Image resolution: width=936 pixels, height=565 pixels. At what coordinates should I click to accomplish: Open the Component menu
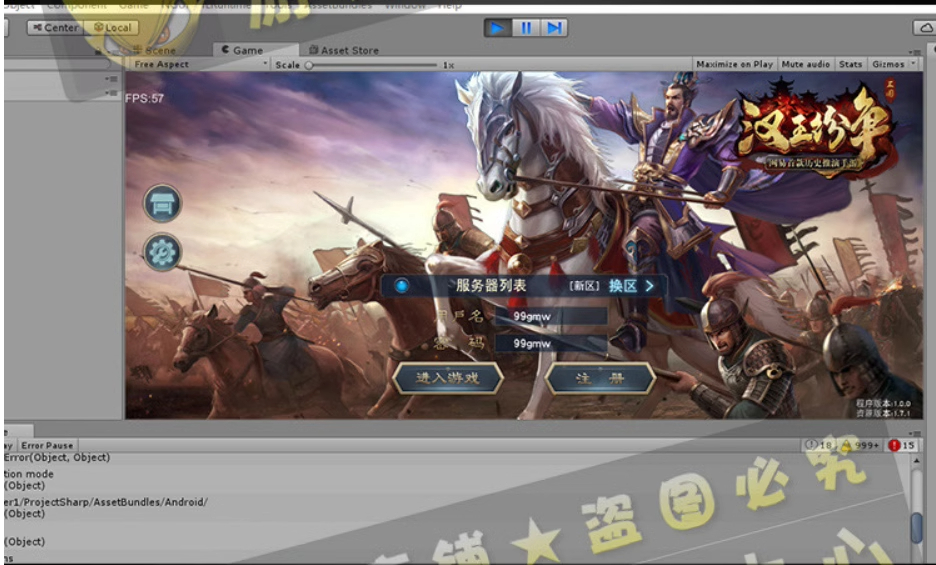tap(76, 5)
